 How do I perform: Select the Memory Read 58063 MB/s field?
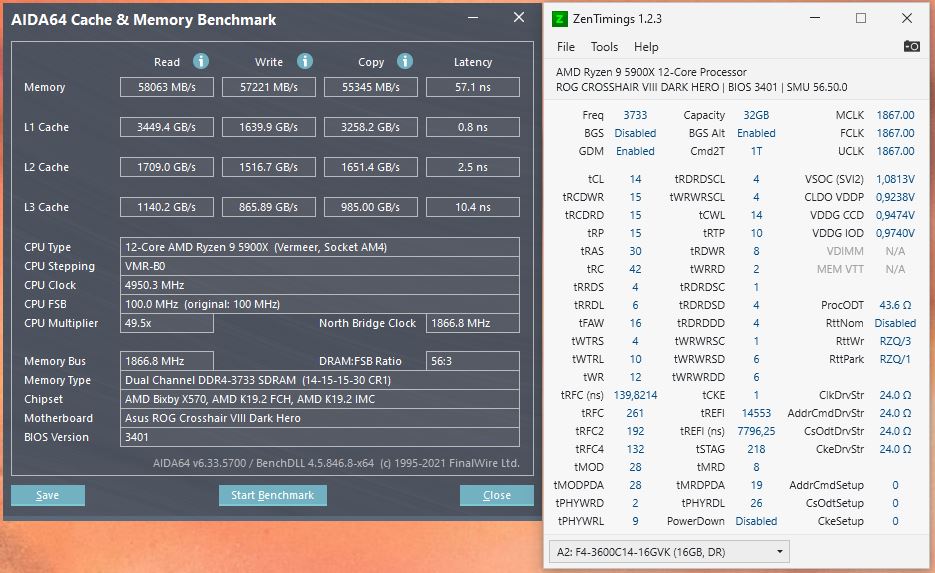[x=167, y=87]
